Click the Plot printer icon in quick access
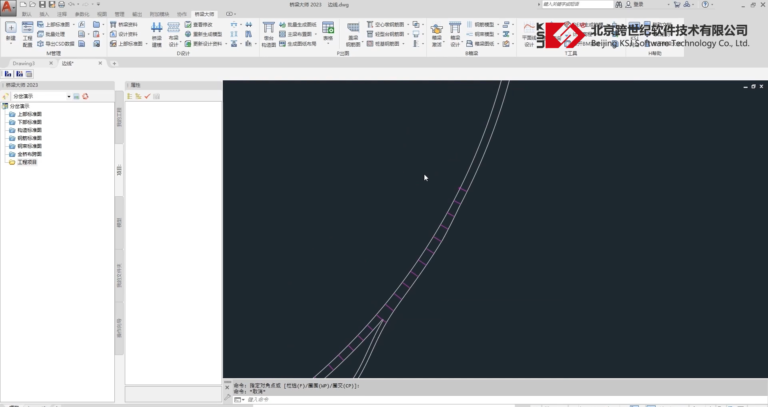The image size is (768, 407). (61, 4)
